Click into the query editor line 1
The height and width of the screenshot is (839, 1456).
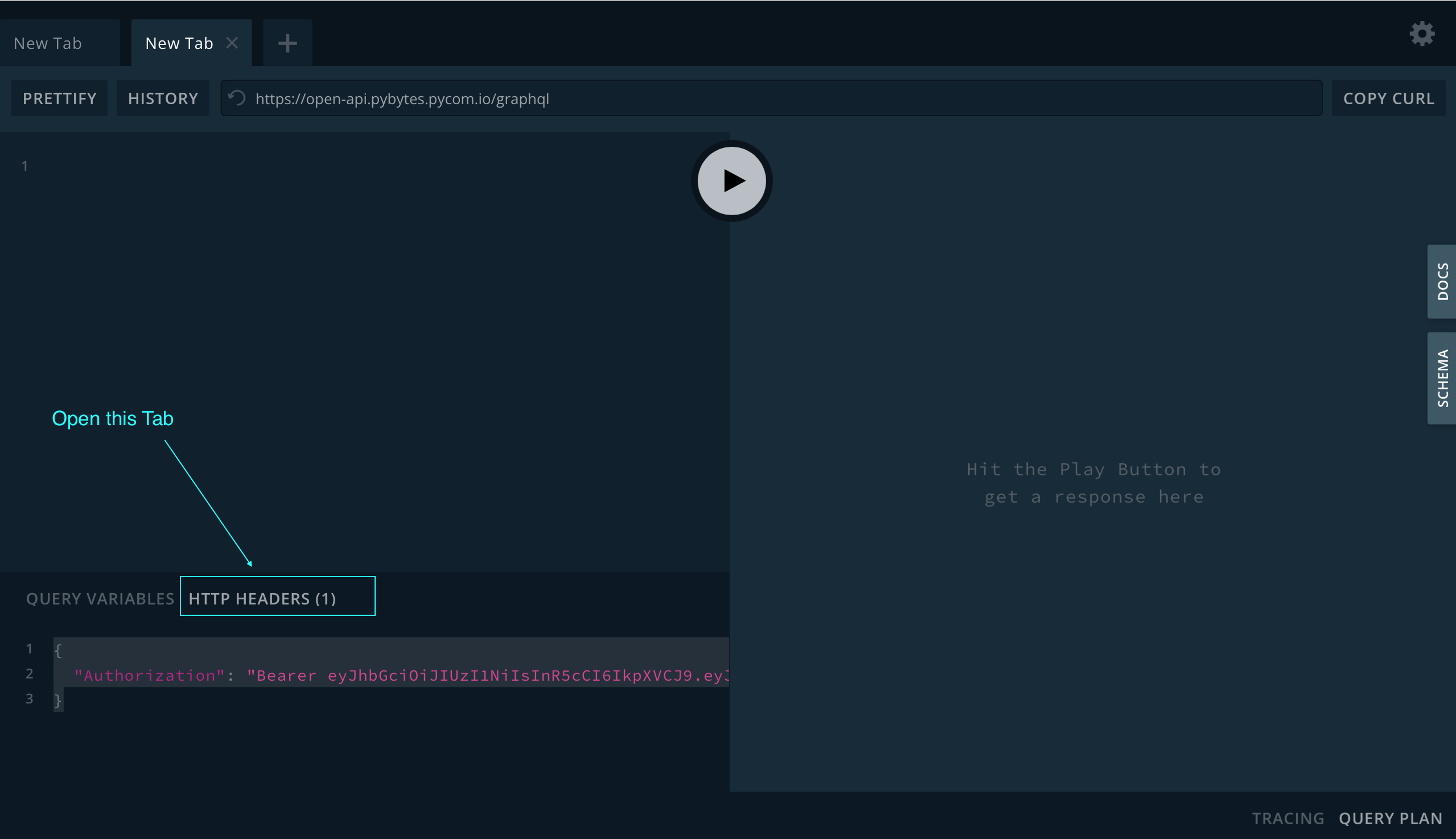(x=346, y=166)
